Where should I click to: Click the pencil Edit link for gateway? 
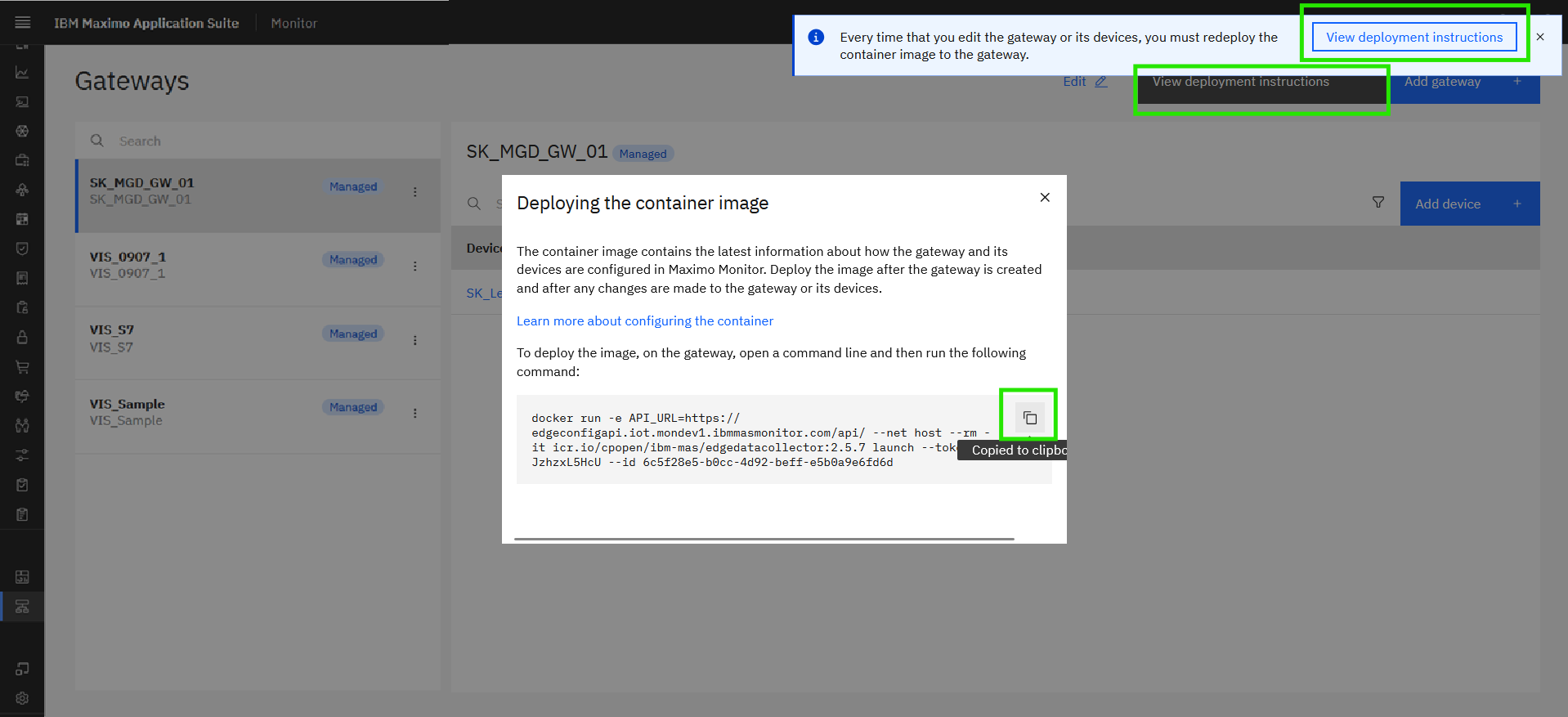[1085, 82]
